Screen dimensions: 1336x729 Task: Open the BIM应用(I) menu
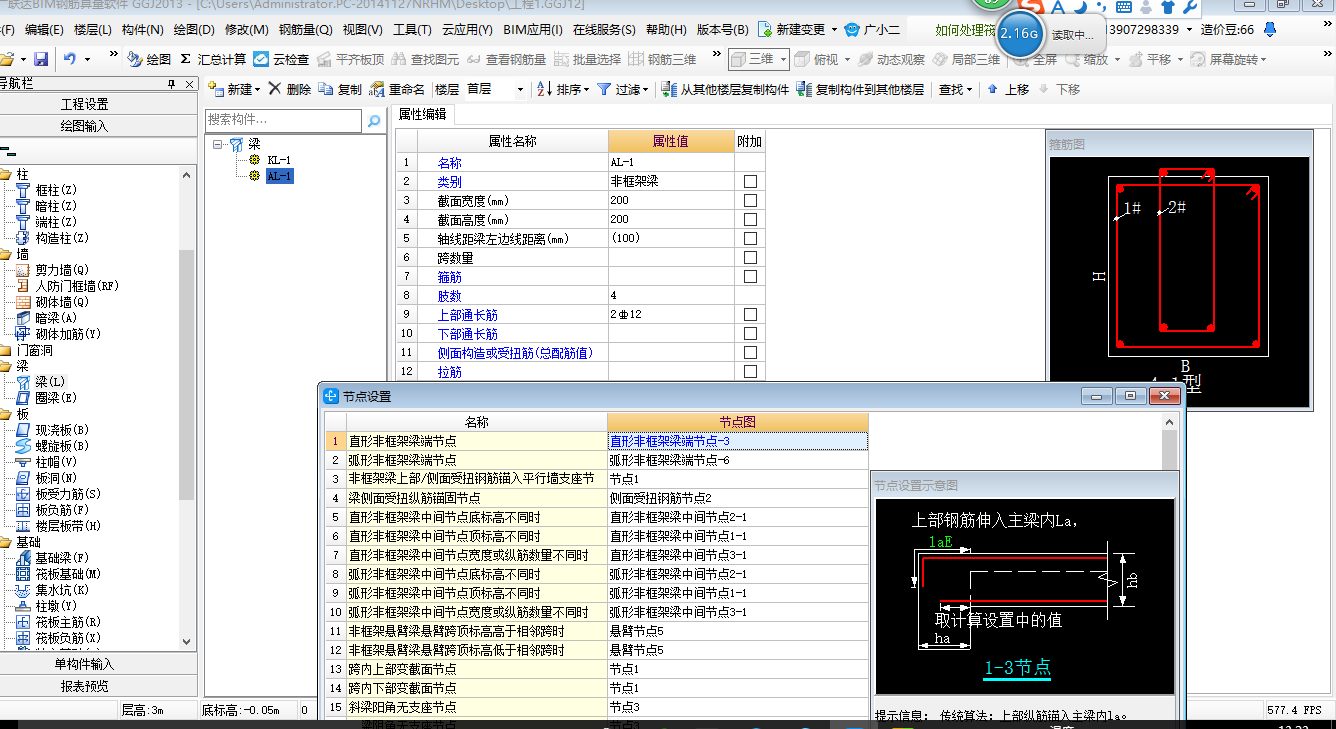coord(532,30)
